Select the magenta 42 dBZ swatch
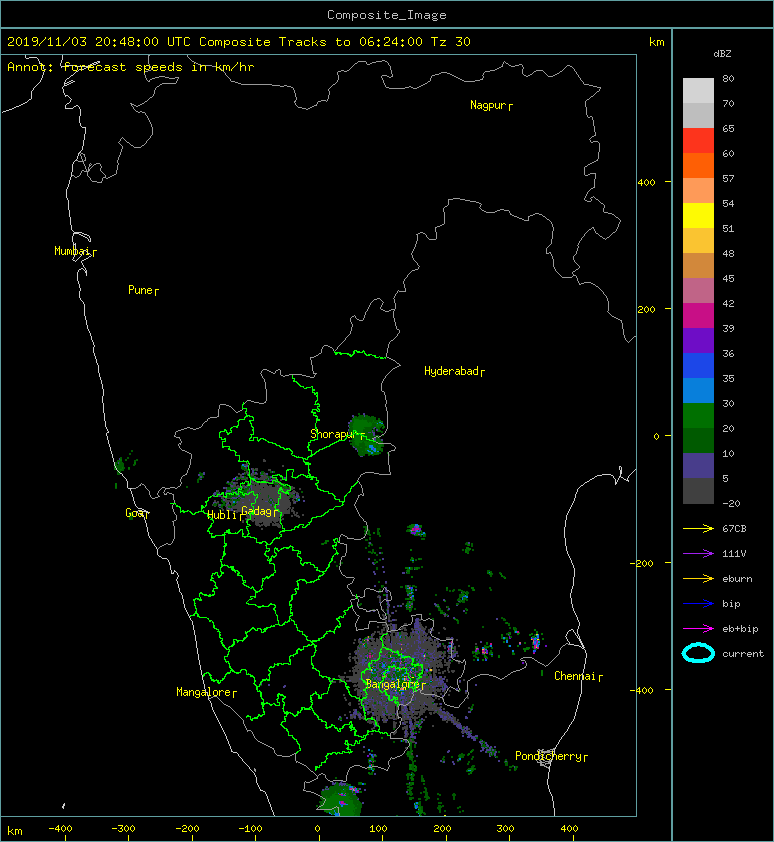The width and height of the screenshot is (774, 842). point(698,315)
